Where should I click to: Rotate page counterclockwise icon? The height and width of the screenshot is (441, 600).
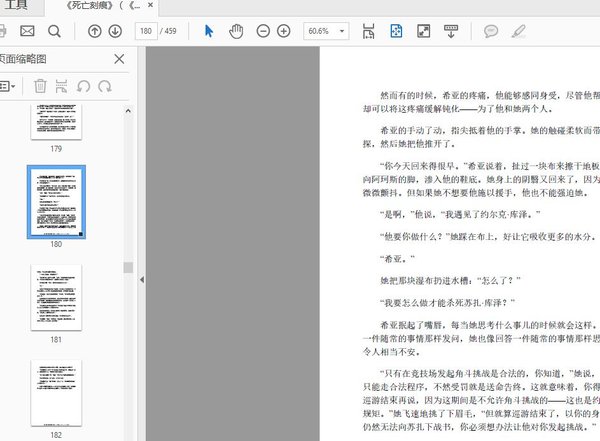tap(83, 87)
